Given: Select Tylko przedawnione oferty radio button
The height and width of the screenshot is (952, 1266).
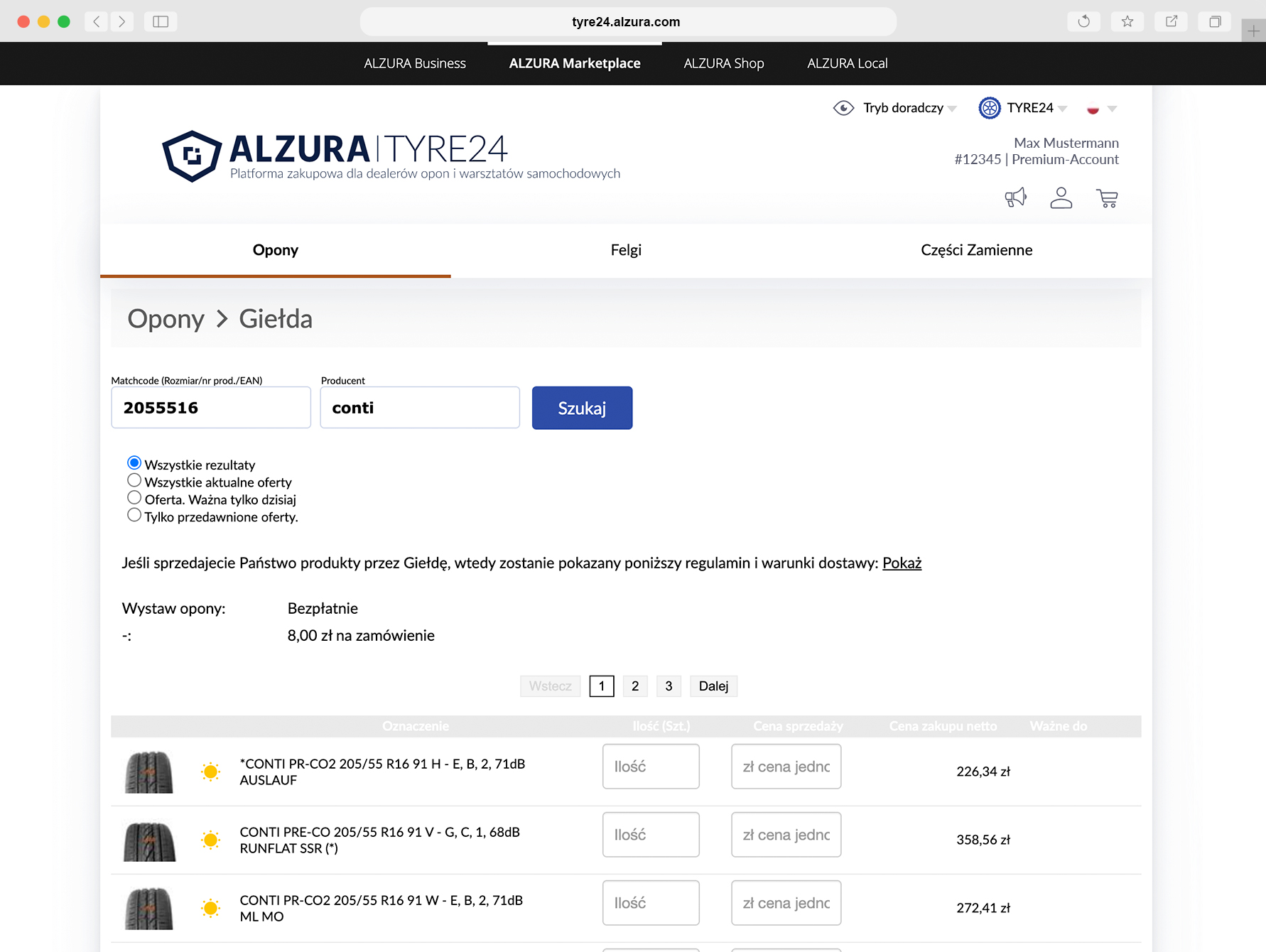Looking at the screenshot, I should 134,515.
